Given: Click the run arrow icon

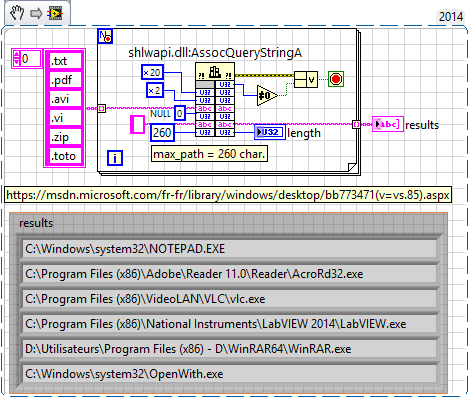Looking at the screenshot, I should [36, 13].
